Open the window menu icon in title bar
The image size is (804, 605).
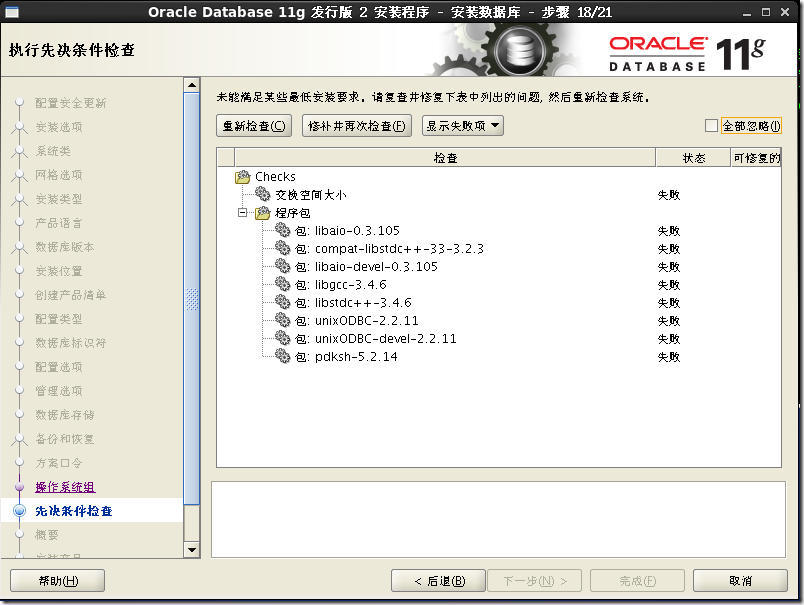pos(11,12)
